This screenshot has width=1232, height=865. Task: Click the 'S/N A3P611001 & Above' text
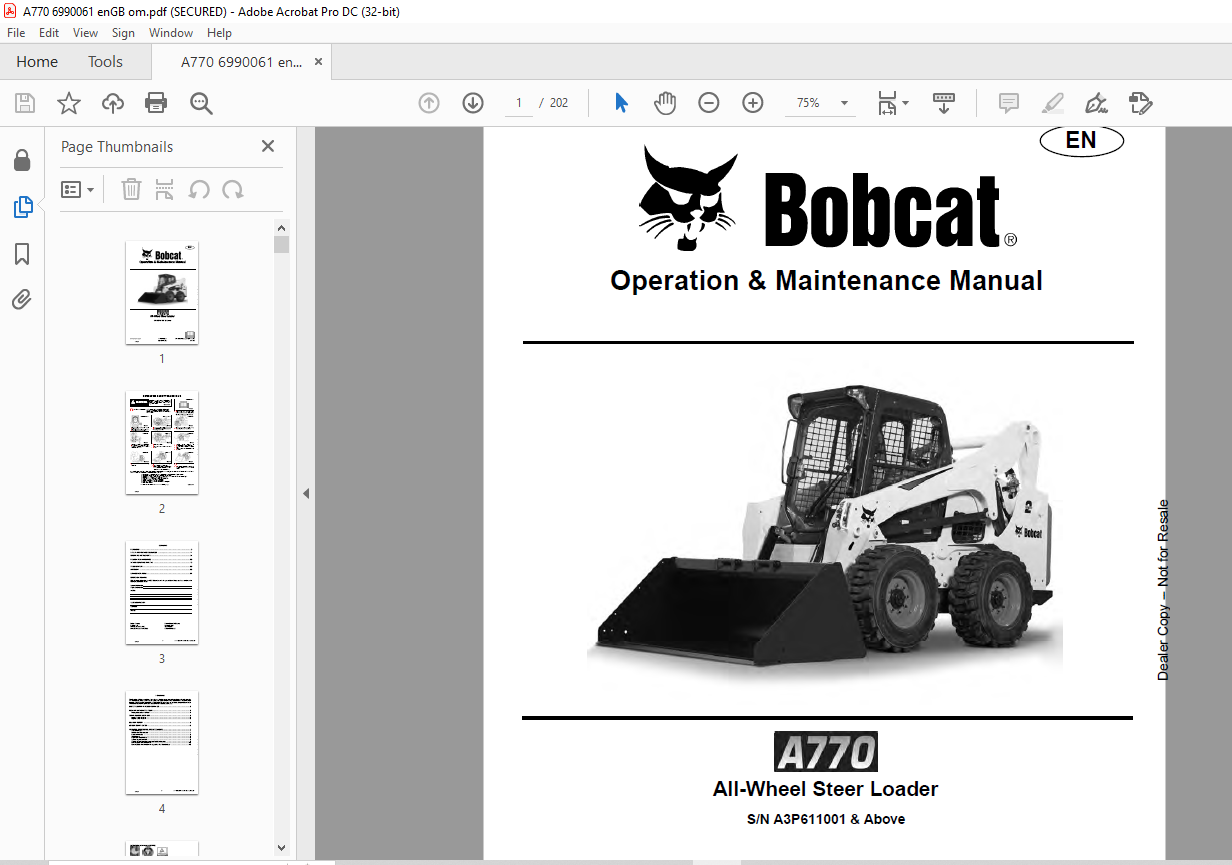825,819
